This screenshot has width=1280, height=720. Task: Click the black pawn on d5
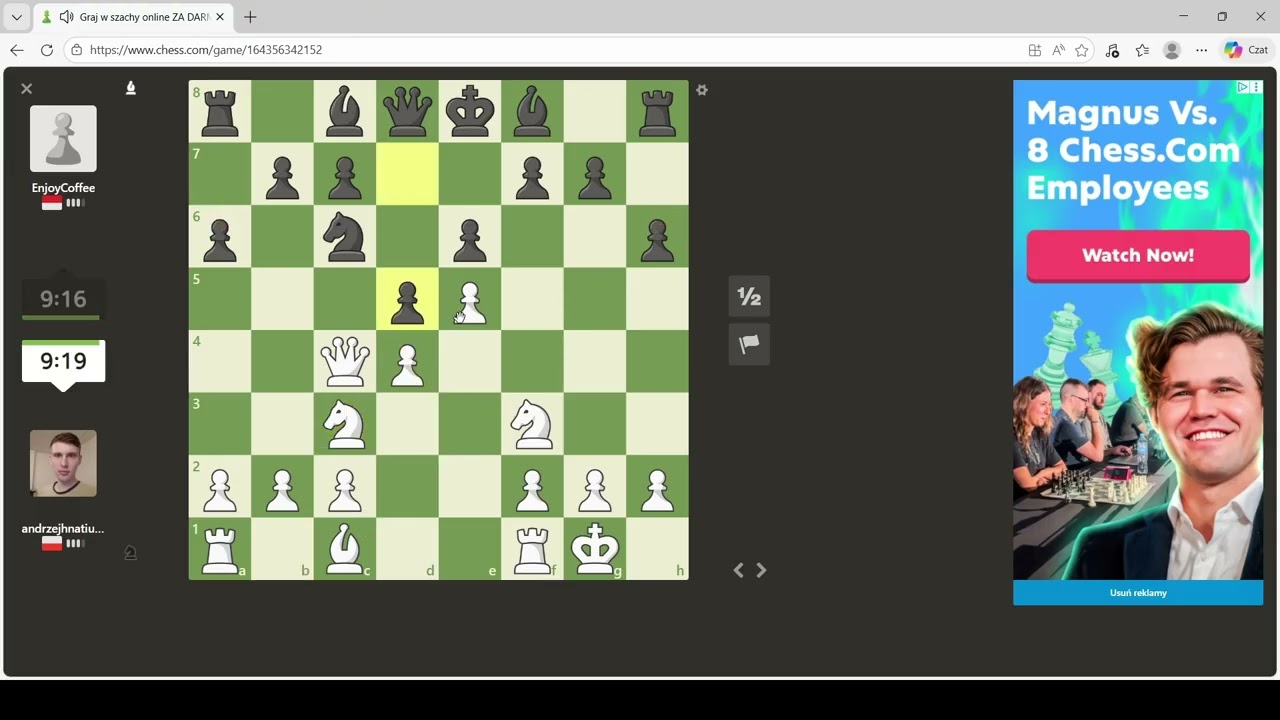pos(407,299)
